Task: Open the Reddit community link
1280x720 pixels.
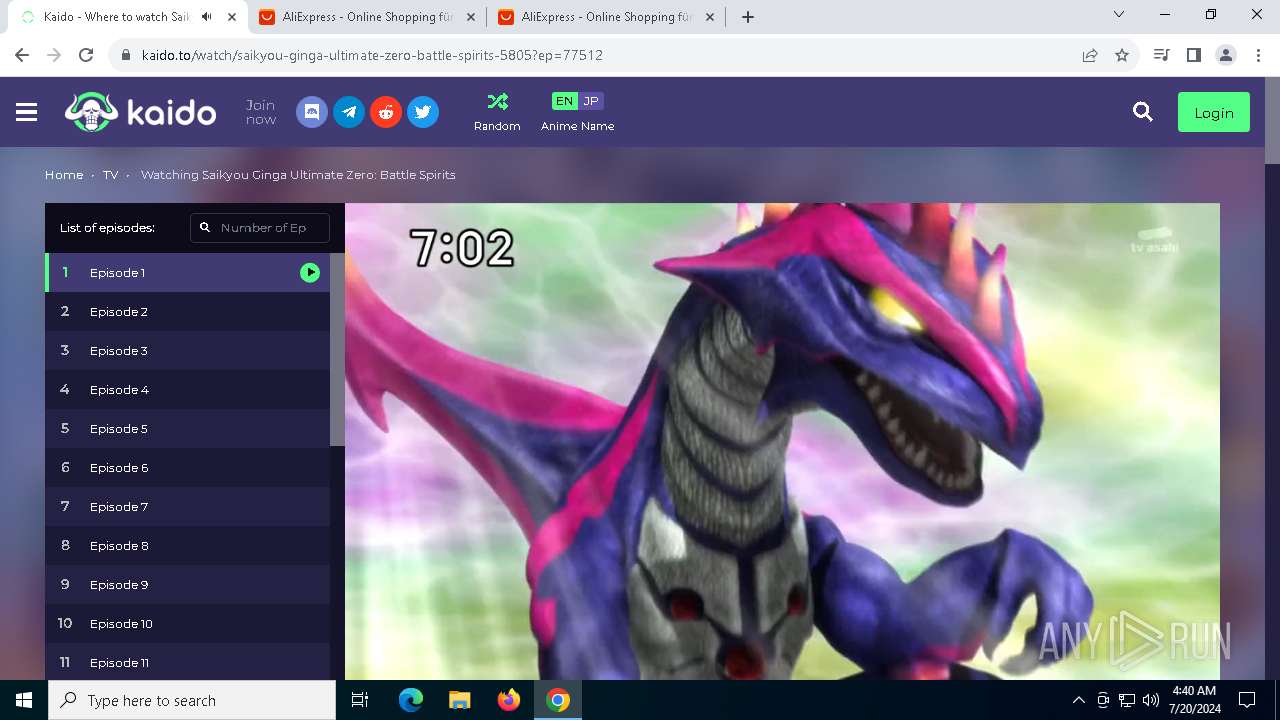Action: pos(386,112)
